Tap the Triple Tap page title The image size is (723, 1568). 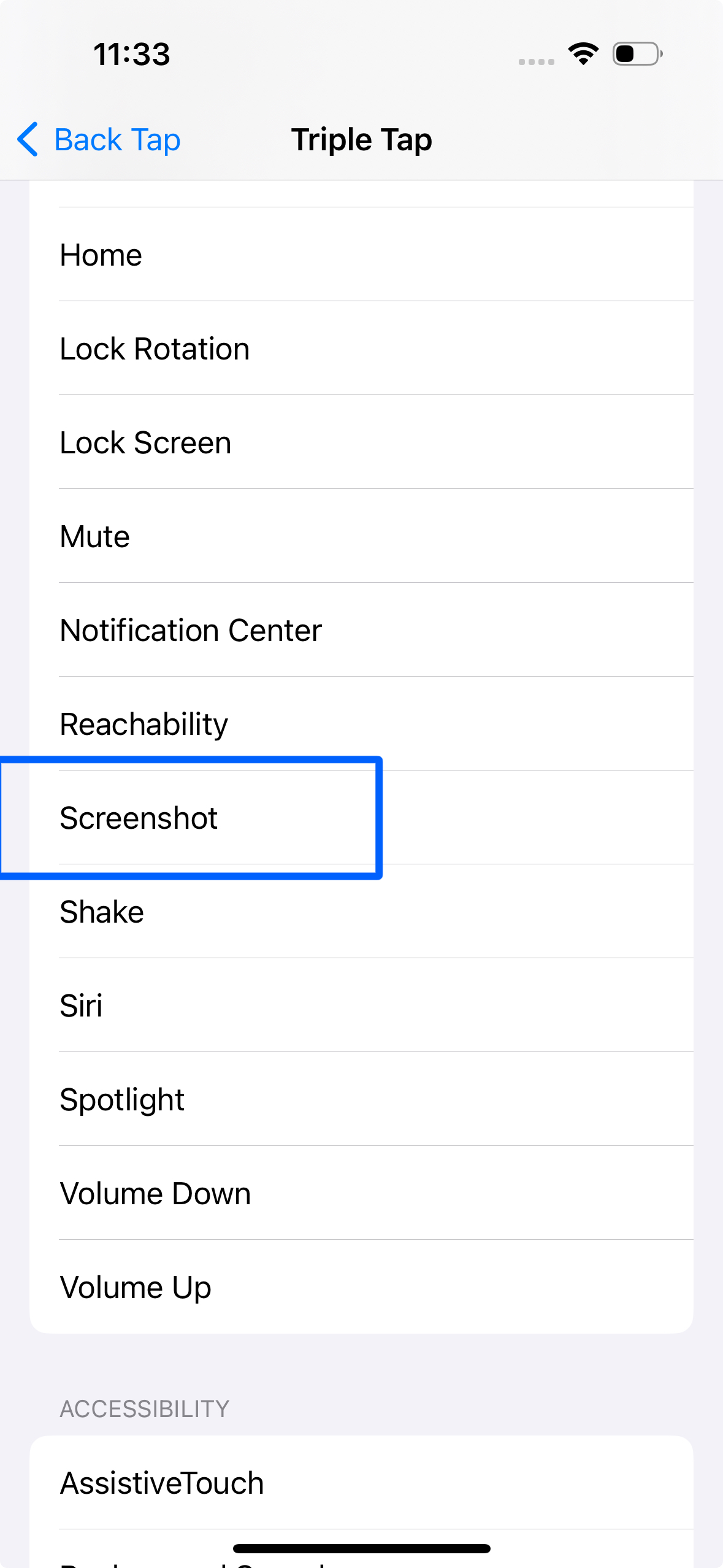pyautogui.click(x=362, y=140)
